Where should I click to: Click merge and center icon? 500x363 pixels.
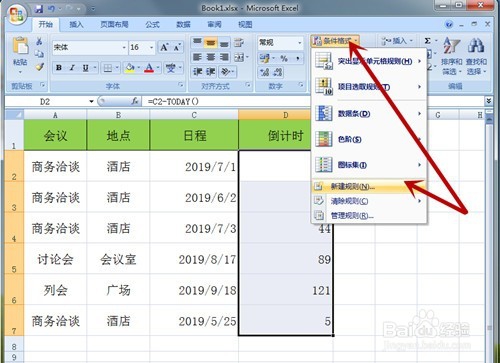pyautogui.click(x=239, y=57)
